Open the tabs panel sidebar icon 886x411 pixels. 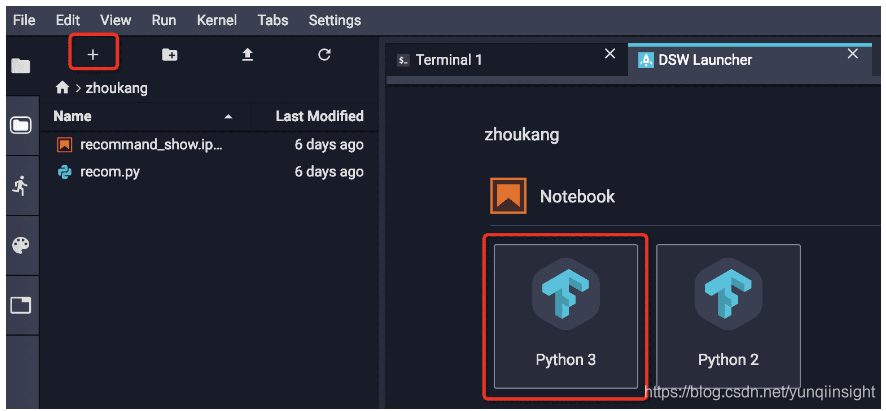(x=21, y=305)
